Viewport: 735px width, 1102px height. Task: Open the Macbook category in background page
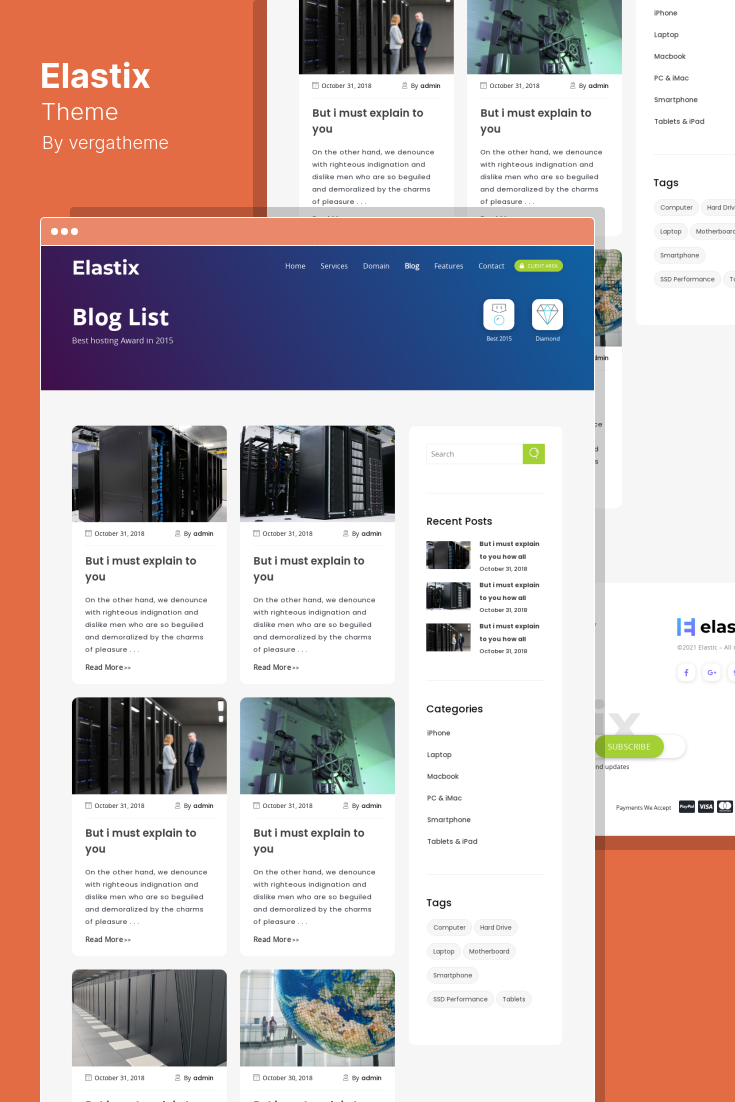670,56
